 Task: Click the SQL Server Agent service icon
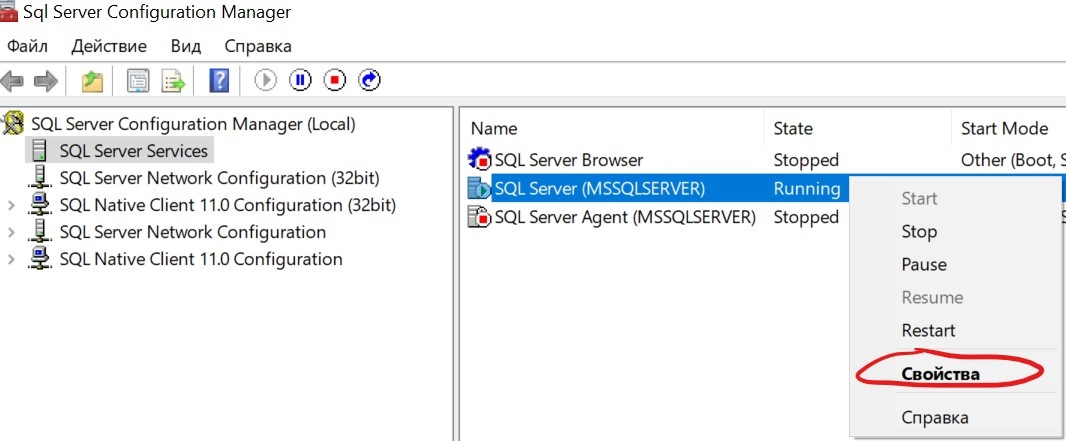point(479,217)
